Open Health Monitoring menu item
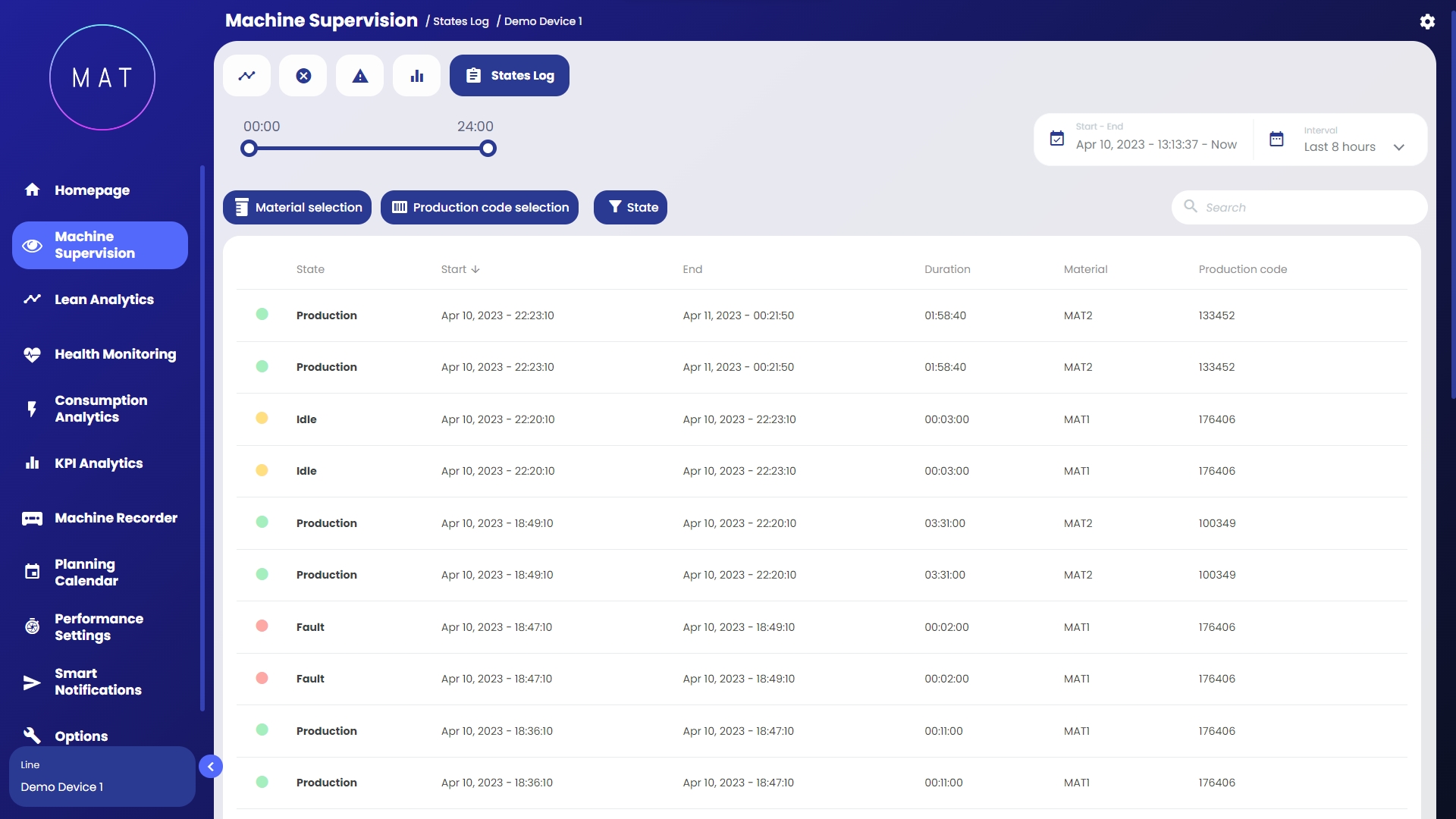 (x=115, y=354)
